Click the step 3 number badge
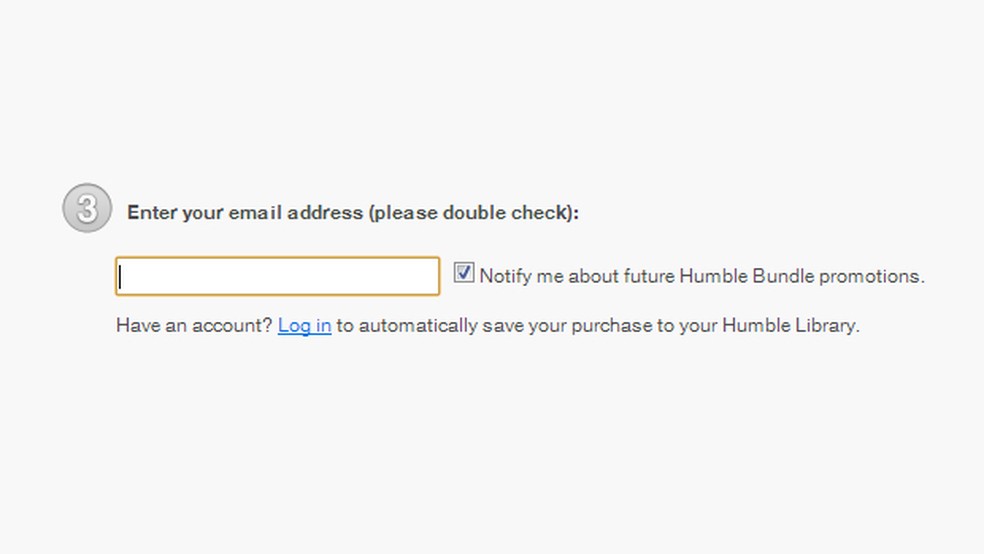 click(87, 209)
